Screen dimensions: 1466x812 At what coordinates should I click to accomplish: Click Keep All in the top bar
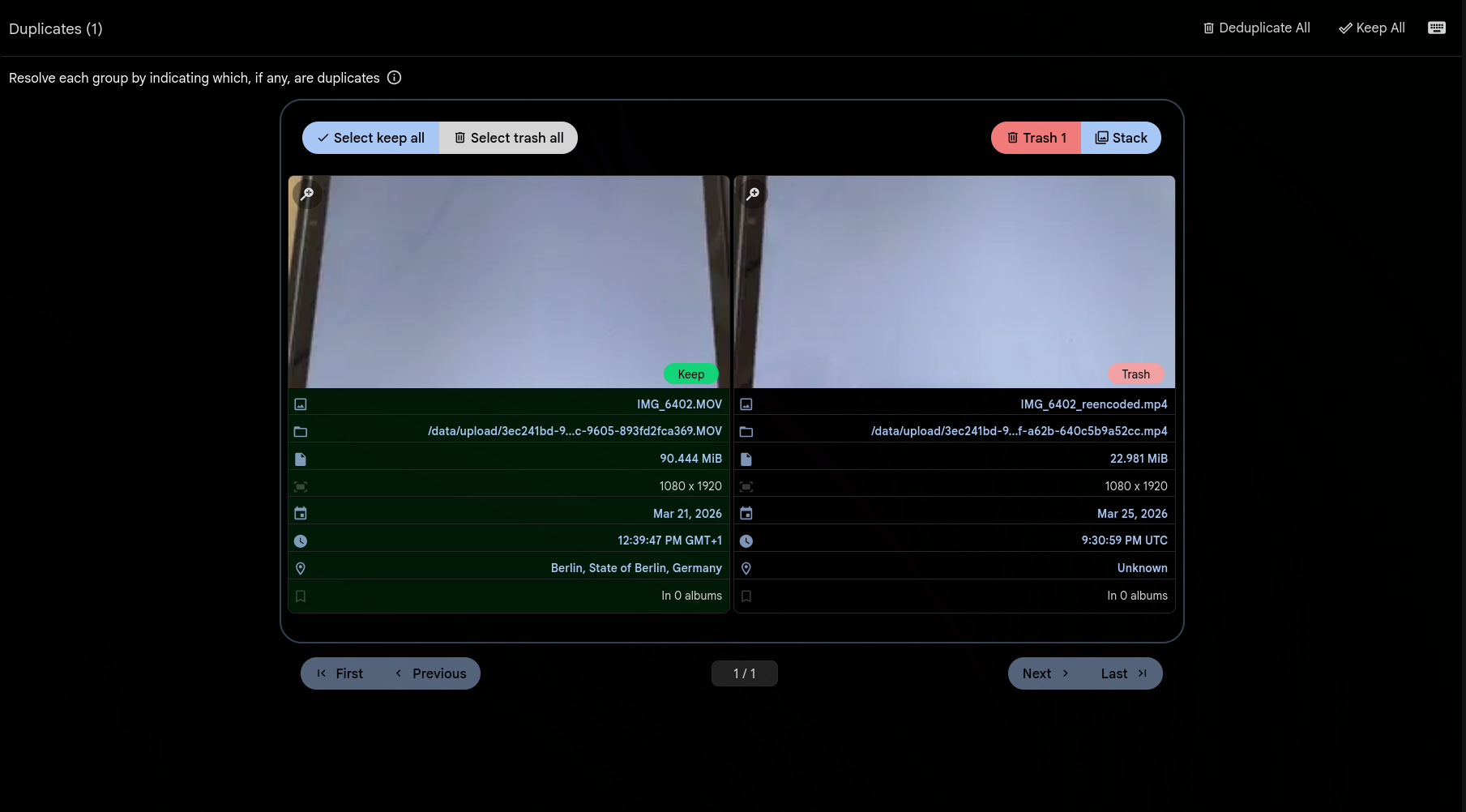click(1371, 27)
